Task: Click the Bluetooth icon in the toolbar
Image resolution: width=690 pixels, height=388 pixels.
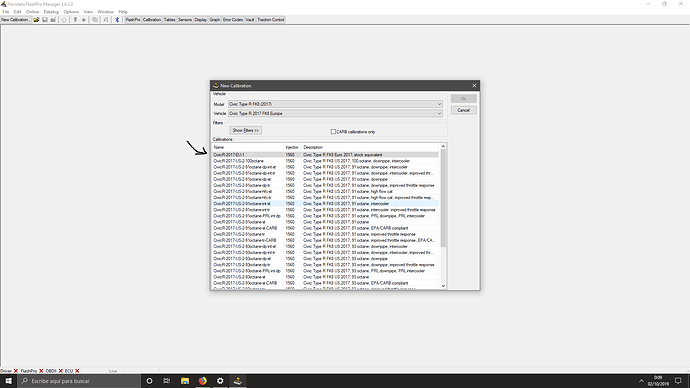Action: pyautogui.click(x=117, y=20)
